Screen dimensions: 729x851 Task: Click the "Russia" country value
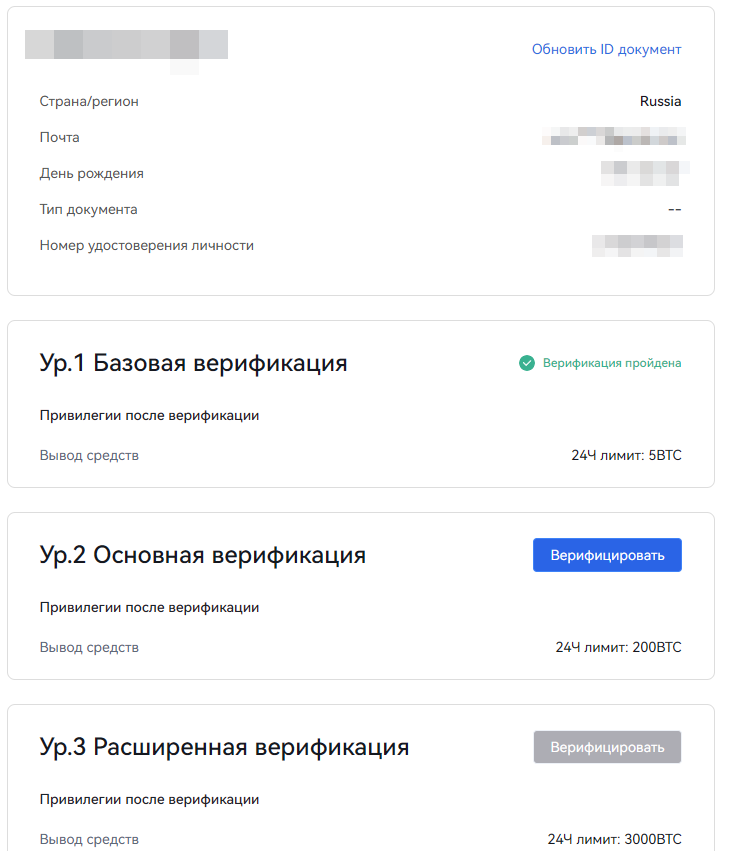[x=660, y=101]
